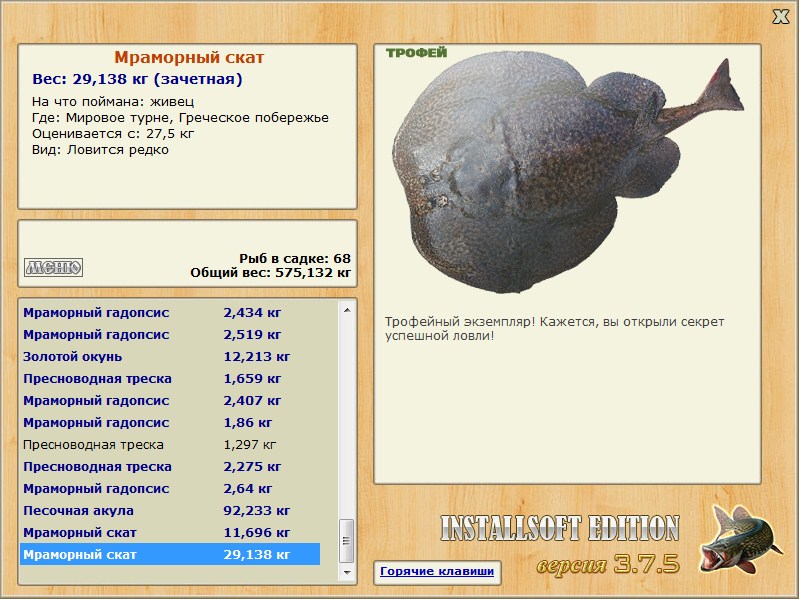The width and height of the screenshot is (799, 599).
Task: Select Мраморный скат 11,696 кг row
Action: pos(170,532)
